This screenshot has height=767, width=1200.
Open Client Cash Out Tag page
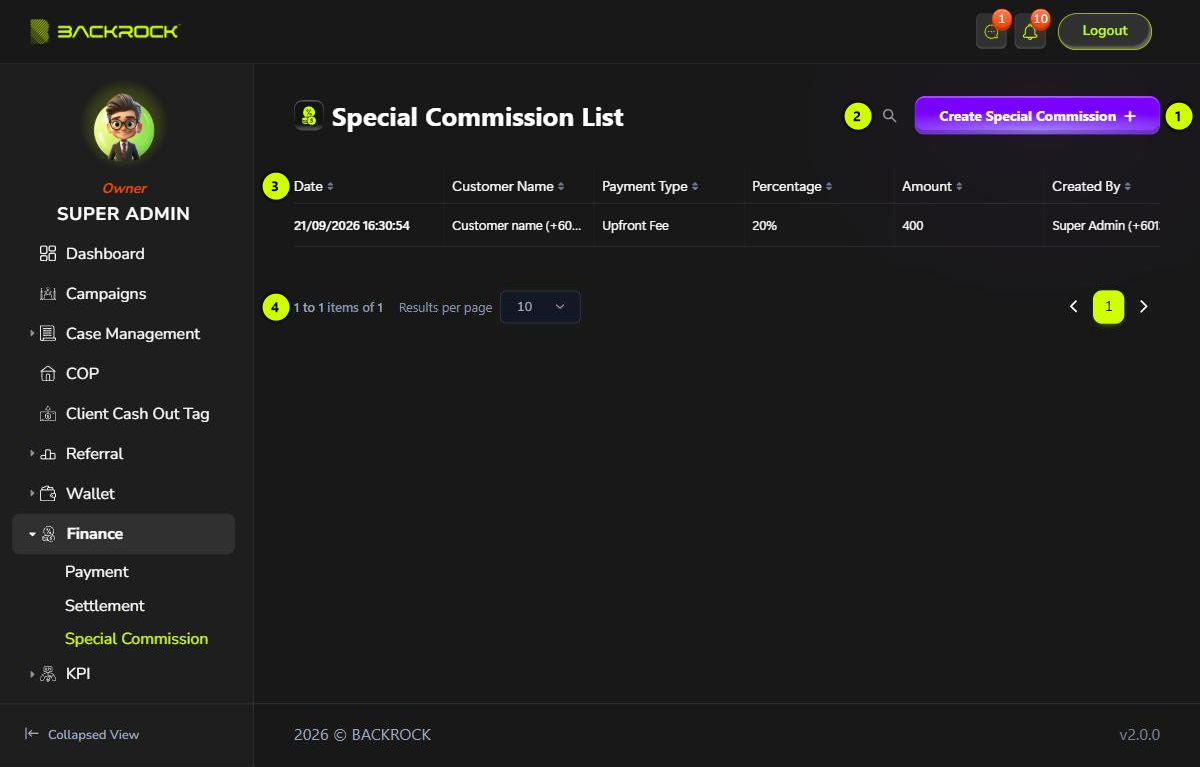138,414
